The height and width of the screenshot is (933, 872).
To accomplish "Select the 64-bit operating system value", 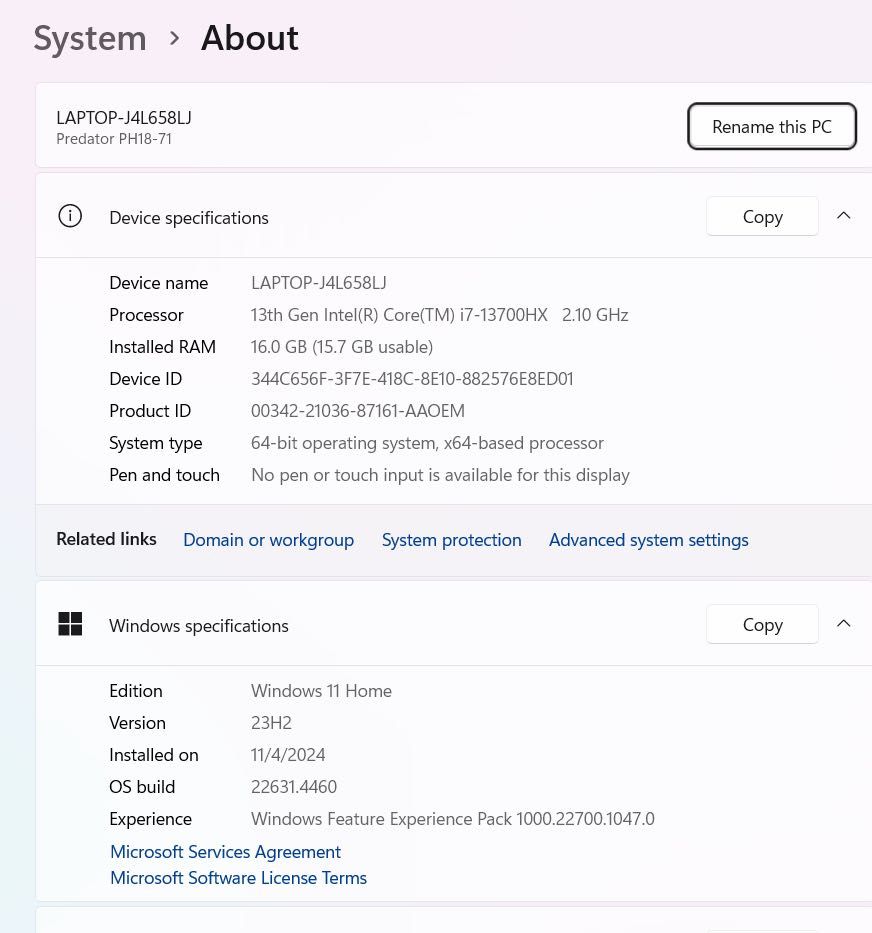I will point(427,443).
